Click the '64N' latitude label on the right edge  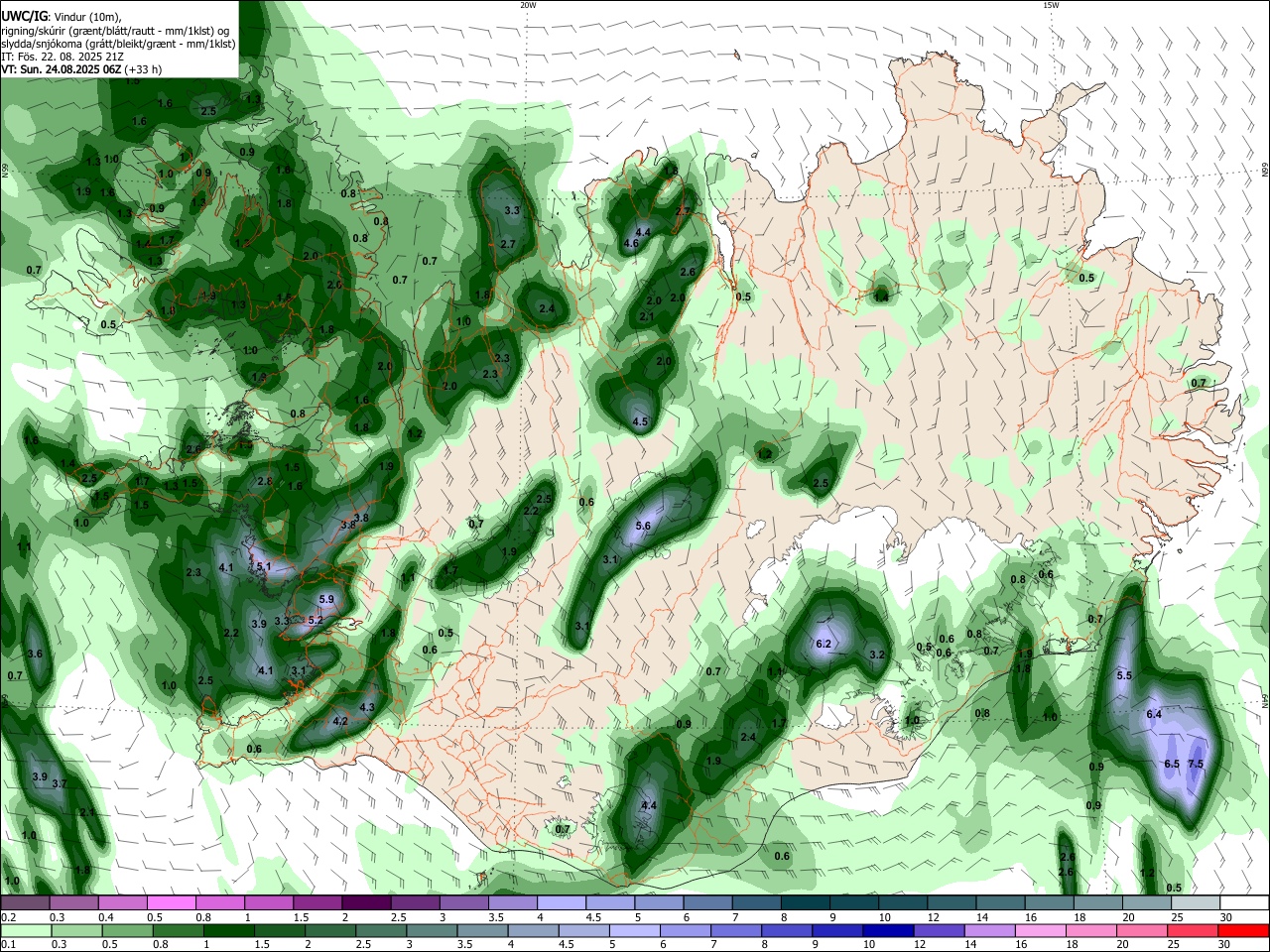(1265, 699)
